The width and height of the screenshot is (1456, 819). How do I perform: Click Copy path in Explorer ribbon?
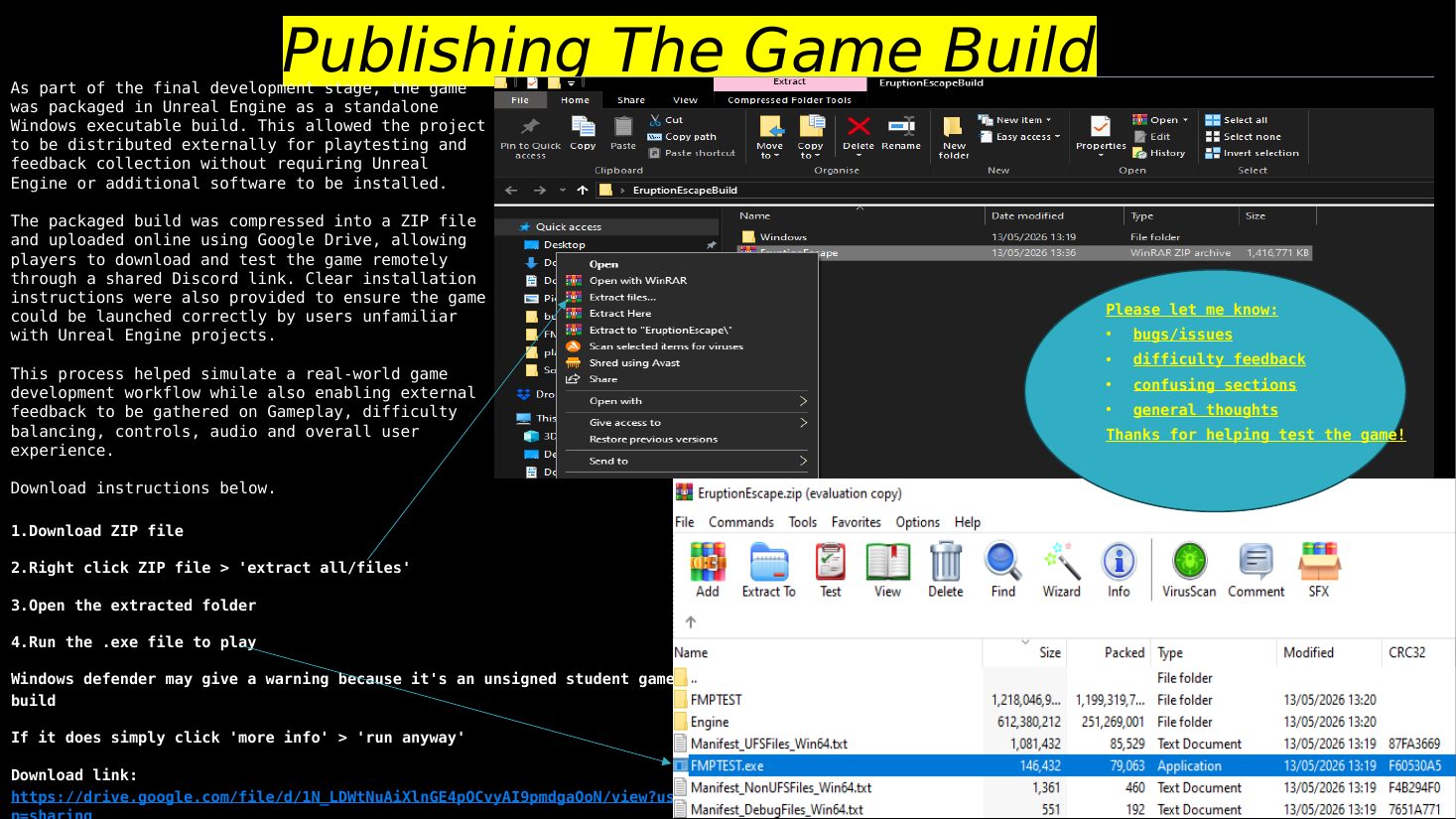tap(682, 137)
